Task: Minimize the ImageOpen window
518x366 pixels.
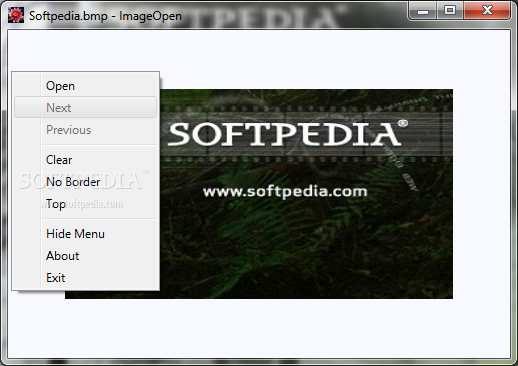Action: [422, 11]
